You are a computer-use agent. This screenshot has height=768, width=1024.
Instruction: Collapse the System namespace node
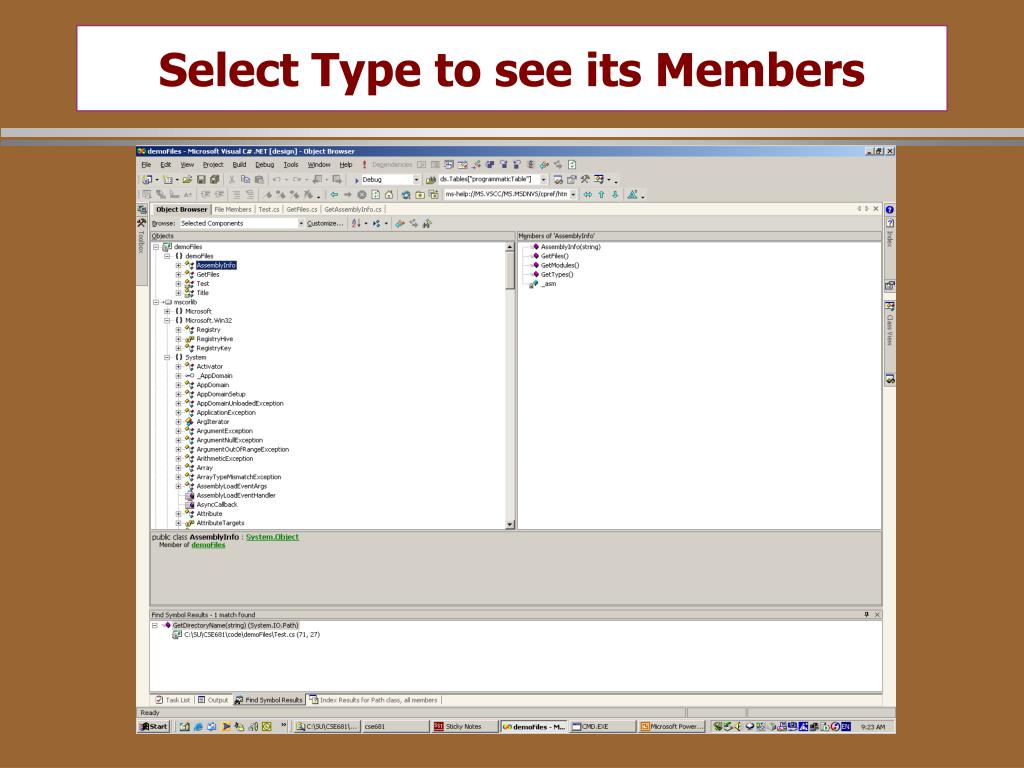[167, 358]
